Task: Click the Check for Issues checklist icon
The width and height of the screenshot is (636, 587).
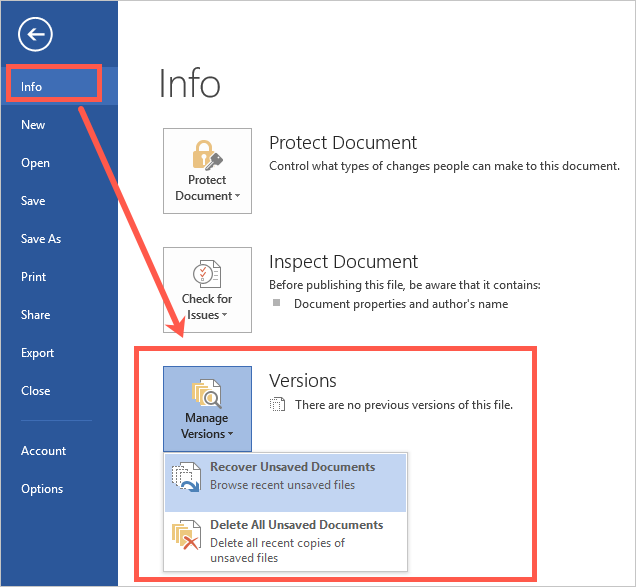Action: (x=207, y=272)
